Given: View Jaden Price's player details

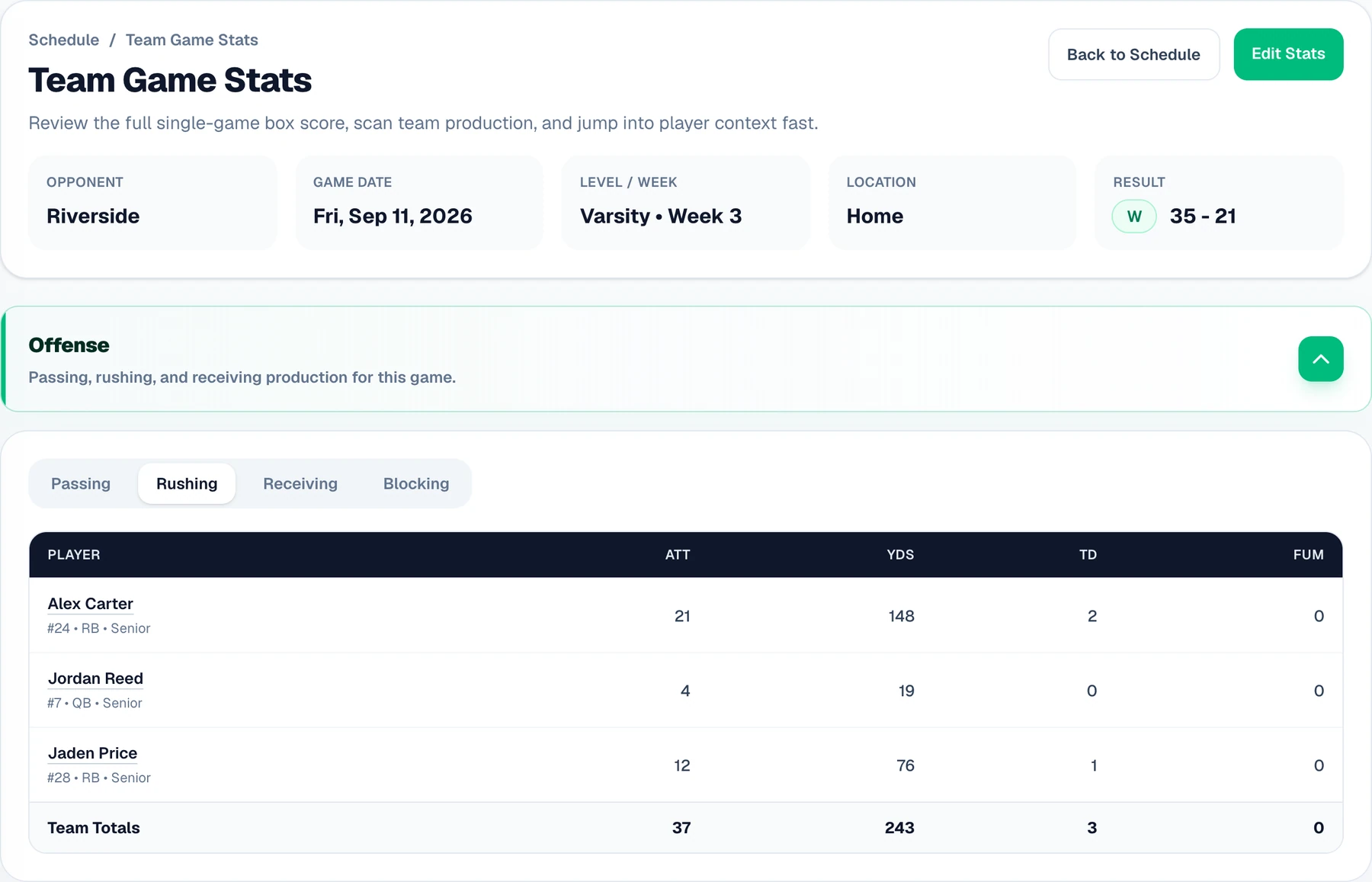Looking at the screenshot, I should (92, 753).
